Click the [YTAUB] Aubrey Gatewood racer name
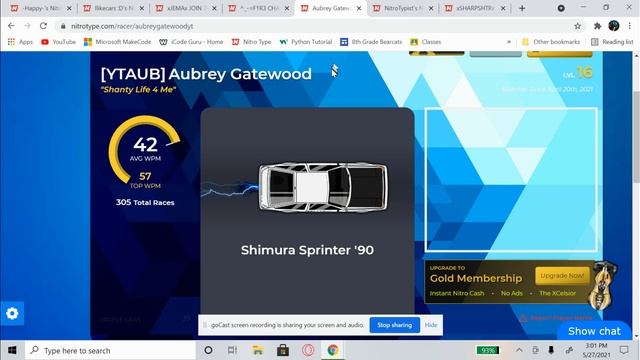640x360 pixels. coord(206,74)
